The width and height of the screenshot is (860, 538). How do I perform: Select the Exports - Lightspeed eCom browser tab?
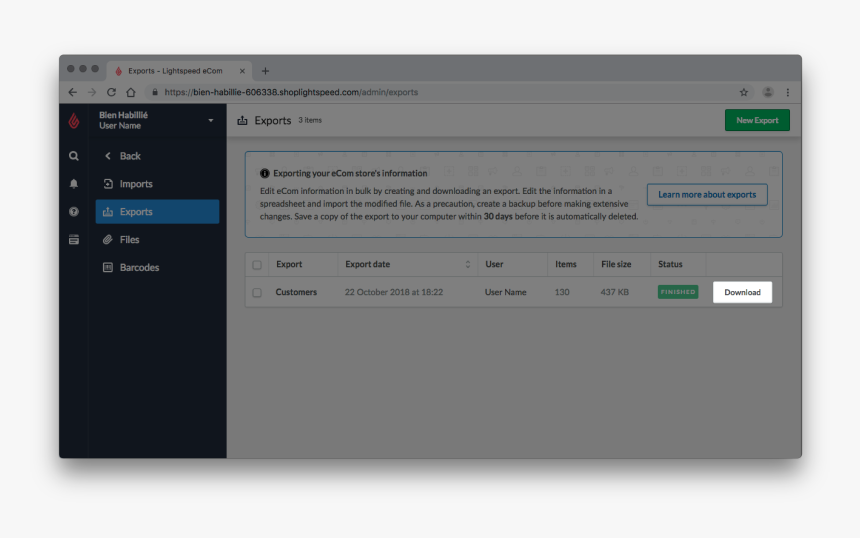179,71
